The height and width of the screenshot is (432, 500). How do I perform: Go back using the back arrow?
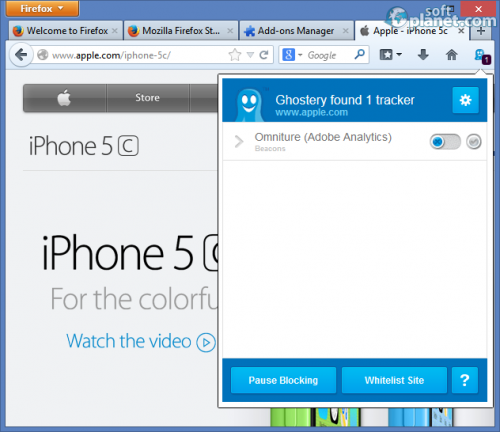(x=21, y=55)
